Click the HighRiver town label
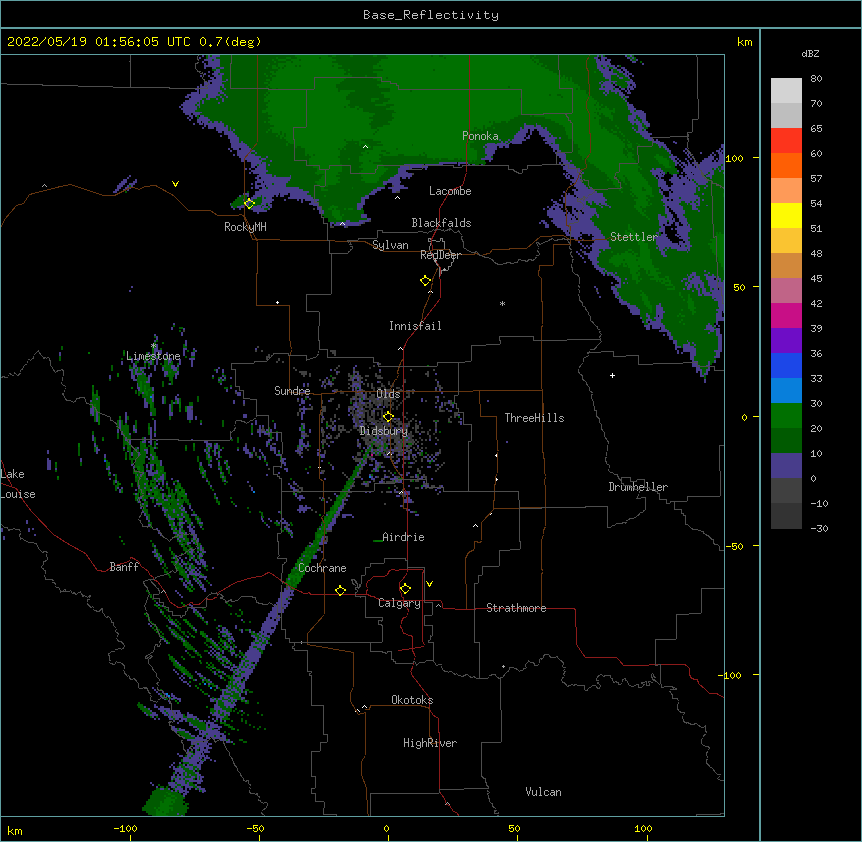862x842 pixels. click(x=430, y=743)
